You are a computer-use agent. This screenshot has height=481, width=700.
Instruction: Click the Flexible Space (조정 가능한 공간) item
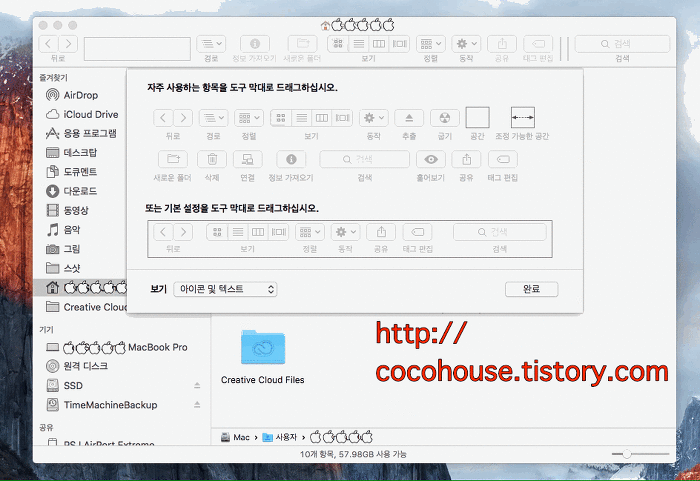(522, 117)
